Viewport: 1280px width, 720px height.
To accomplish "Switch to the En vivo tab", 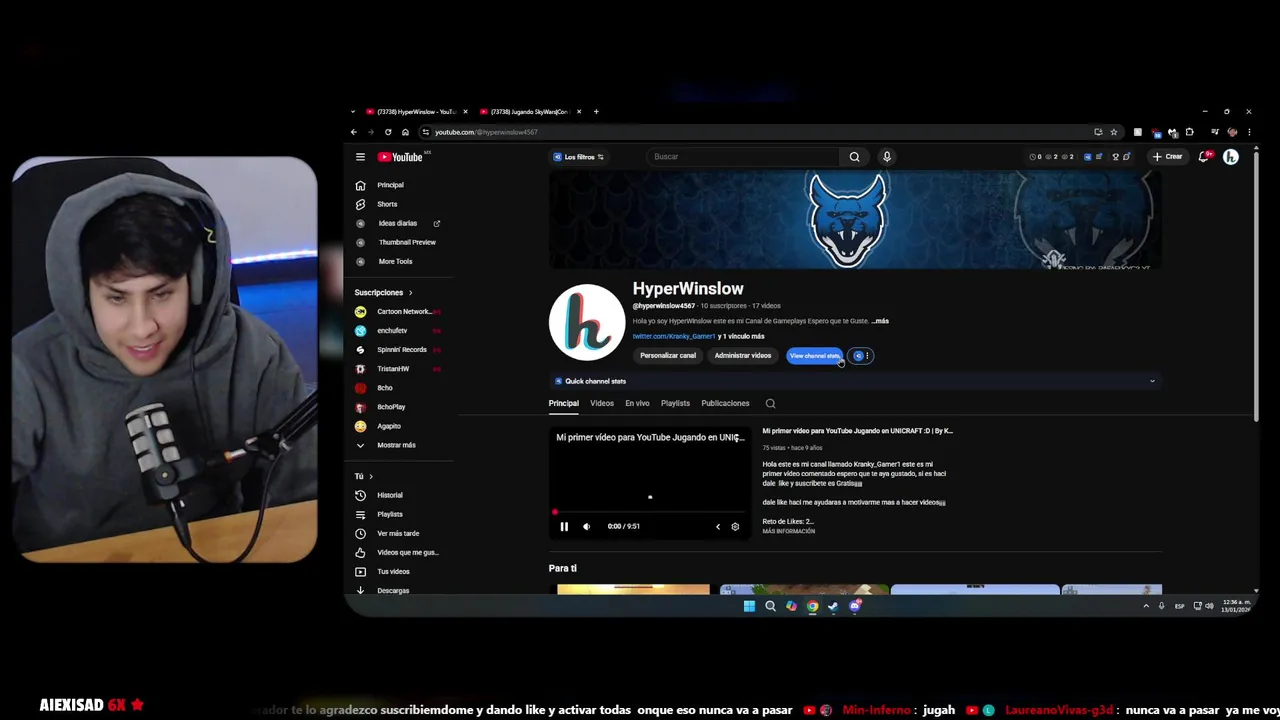I will point(637,403).
